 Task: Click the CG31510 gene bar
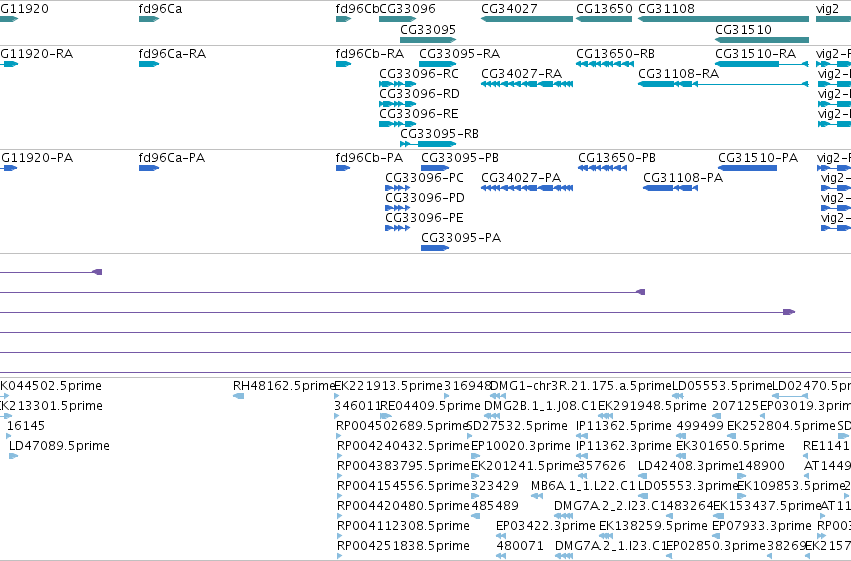[x=762, y=40]
